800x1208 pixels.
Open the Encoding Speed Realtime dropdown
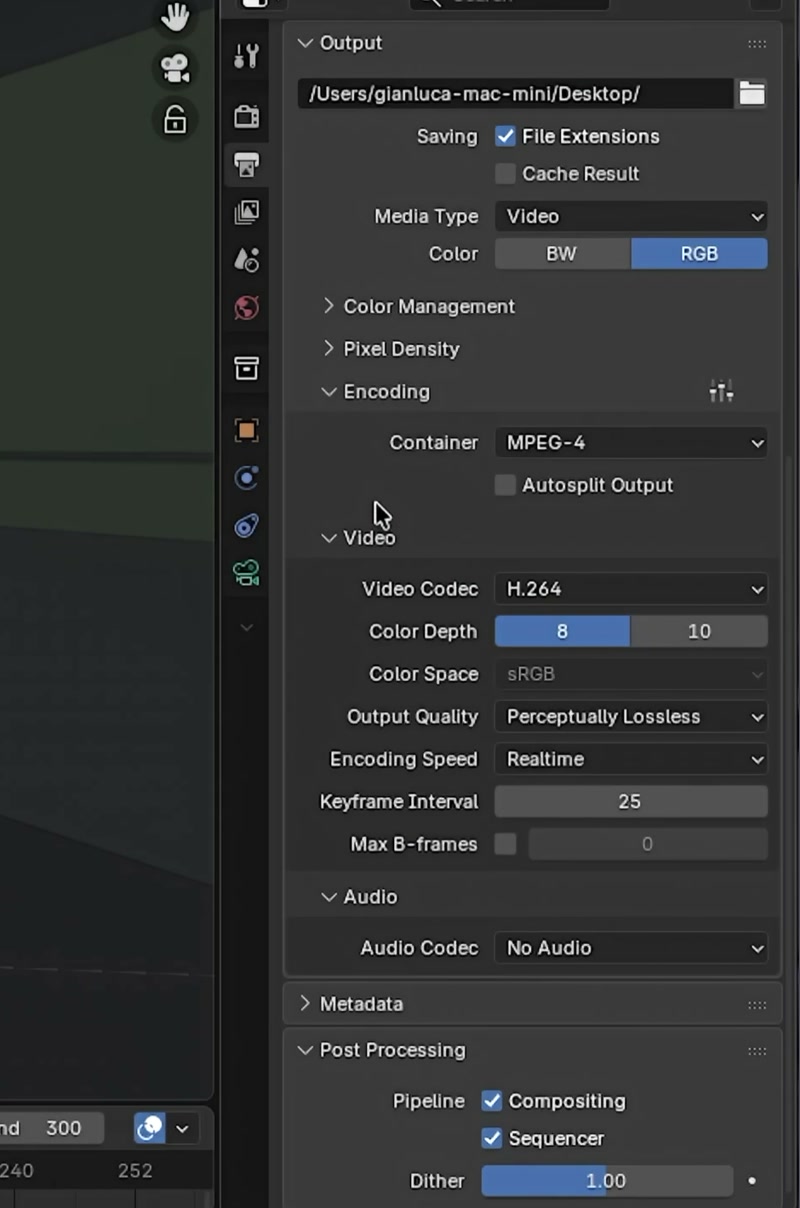[631, 759]
